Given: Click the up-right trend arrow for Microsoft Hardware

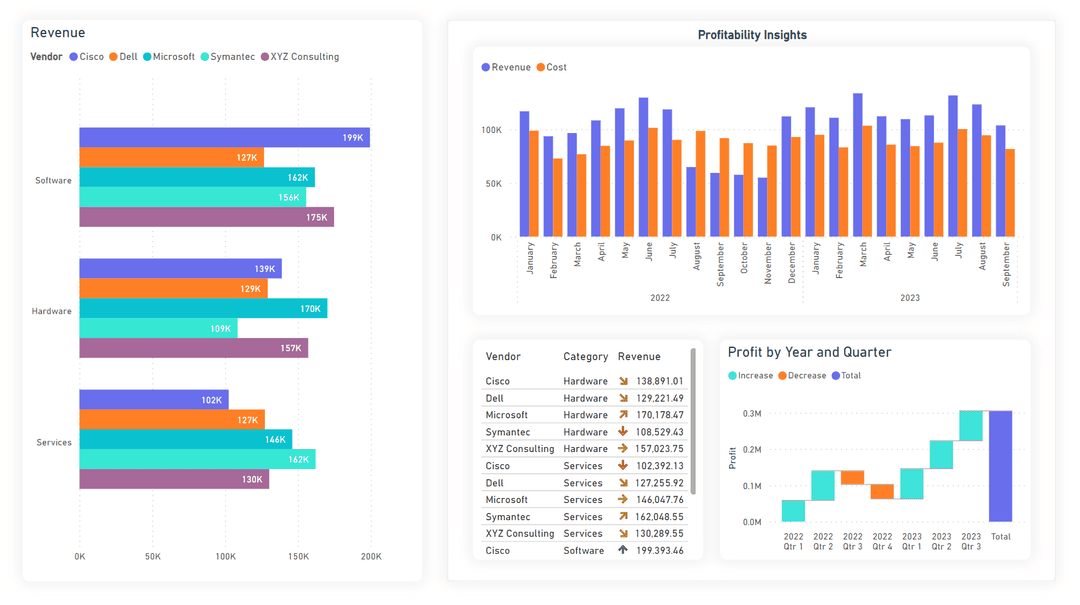Looking at the screenshot, I should (x=623, y=415).
